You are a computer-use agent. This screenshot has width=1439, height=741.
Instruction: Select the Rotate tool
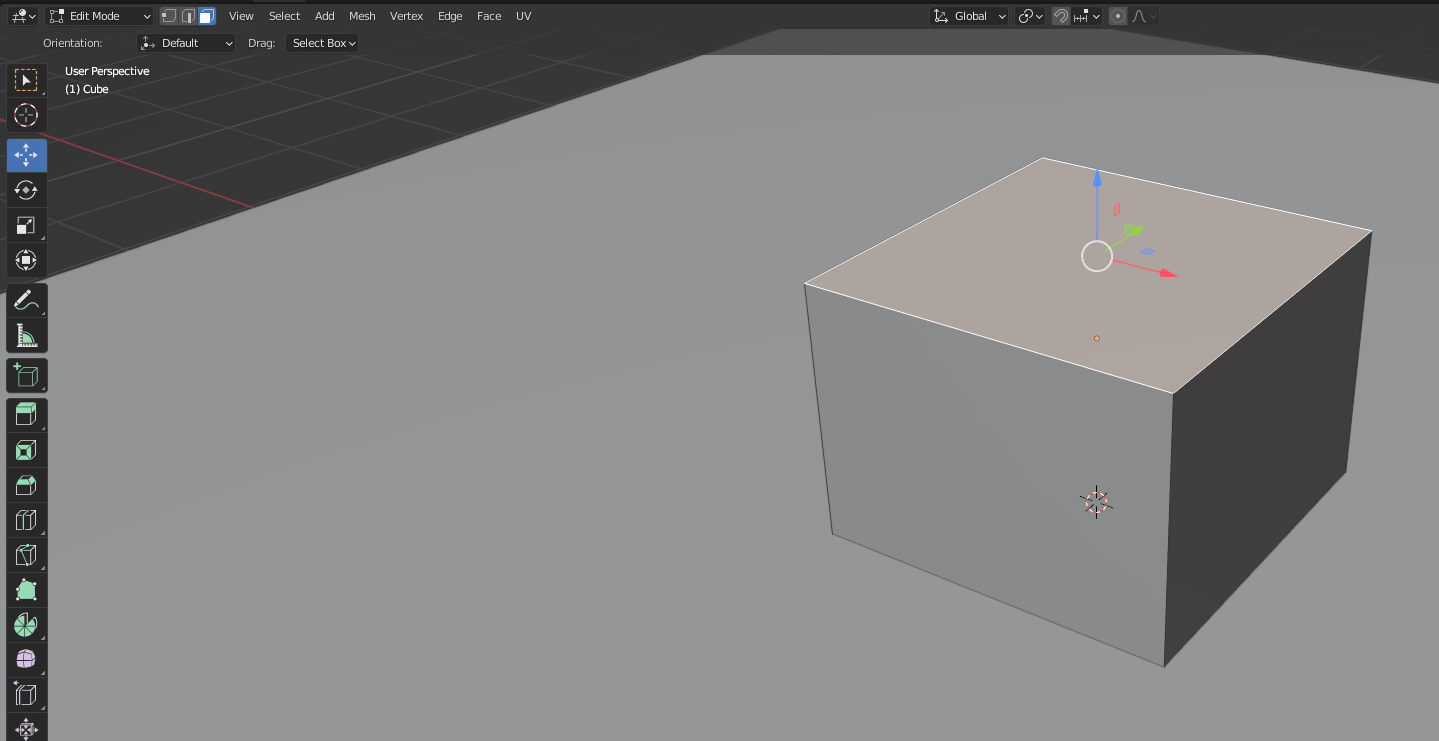tap(26, 190)
